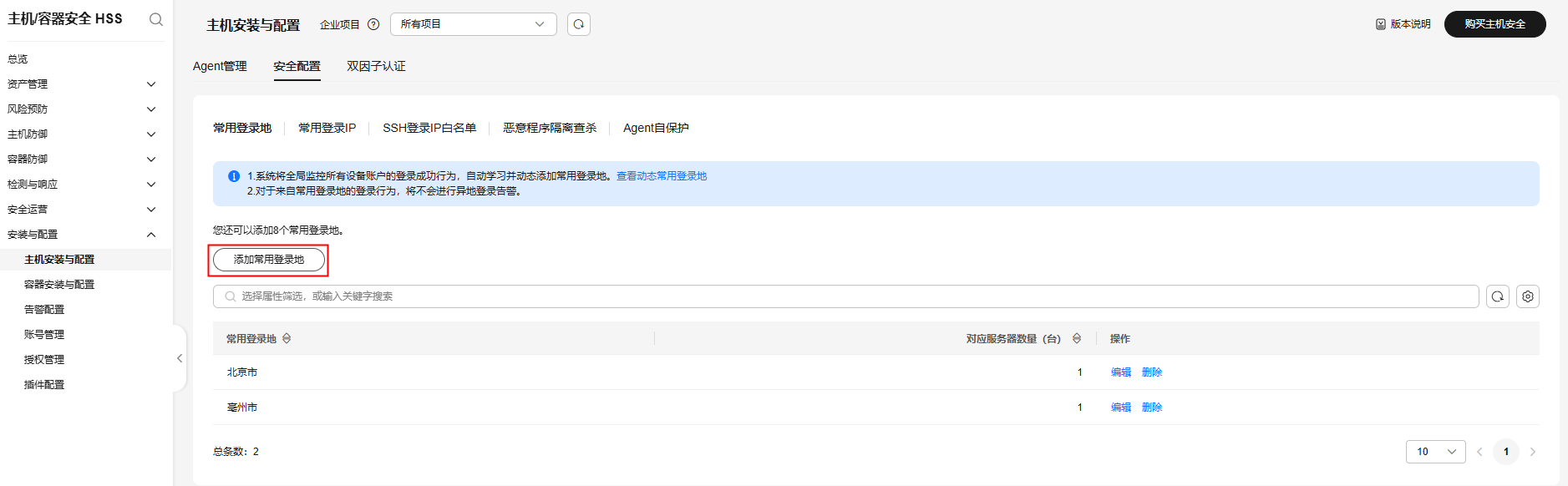Click 总条数: 2 text

tap(236, 452)
